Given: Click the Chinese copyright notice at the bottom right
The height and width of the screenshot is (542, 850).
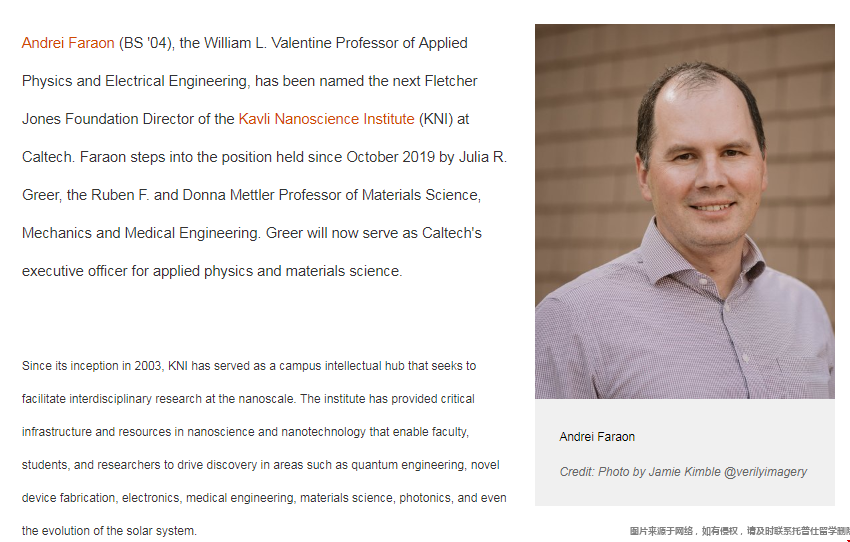Looking at the screenshot, I should coord(739,531).
